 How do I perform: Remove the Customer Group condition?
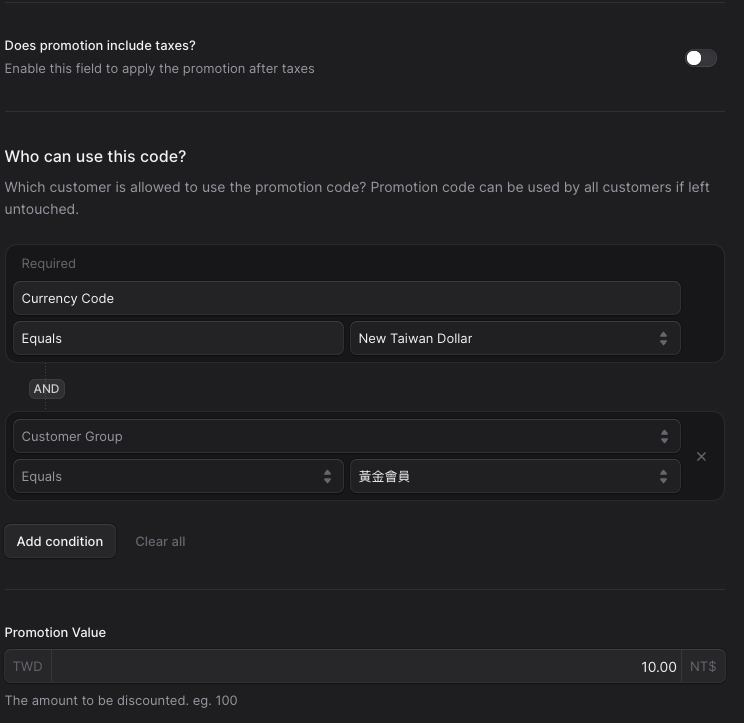pos(701,456)
